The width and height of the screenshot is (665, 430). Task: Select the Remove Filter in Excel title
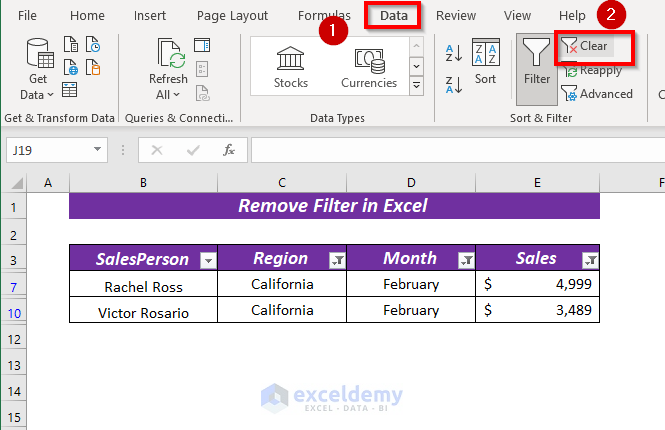[334, 206]
